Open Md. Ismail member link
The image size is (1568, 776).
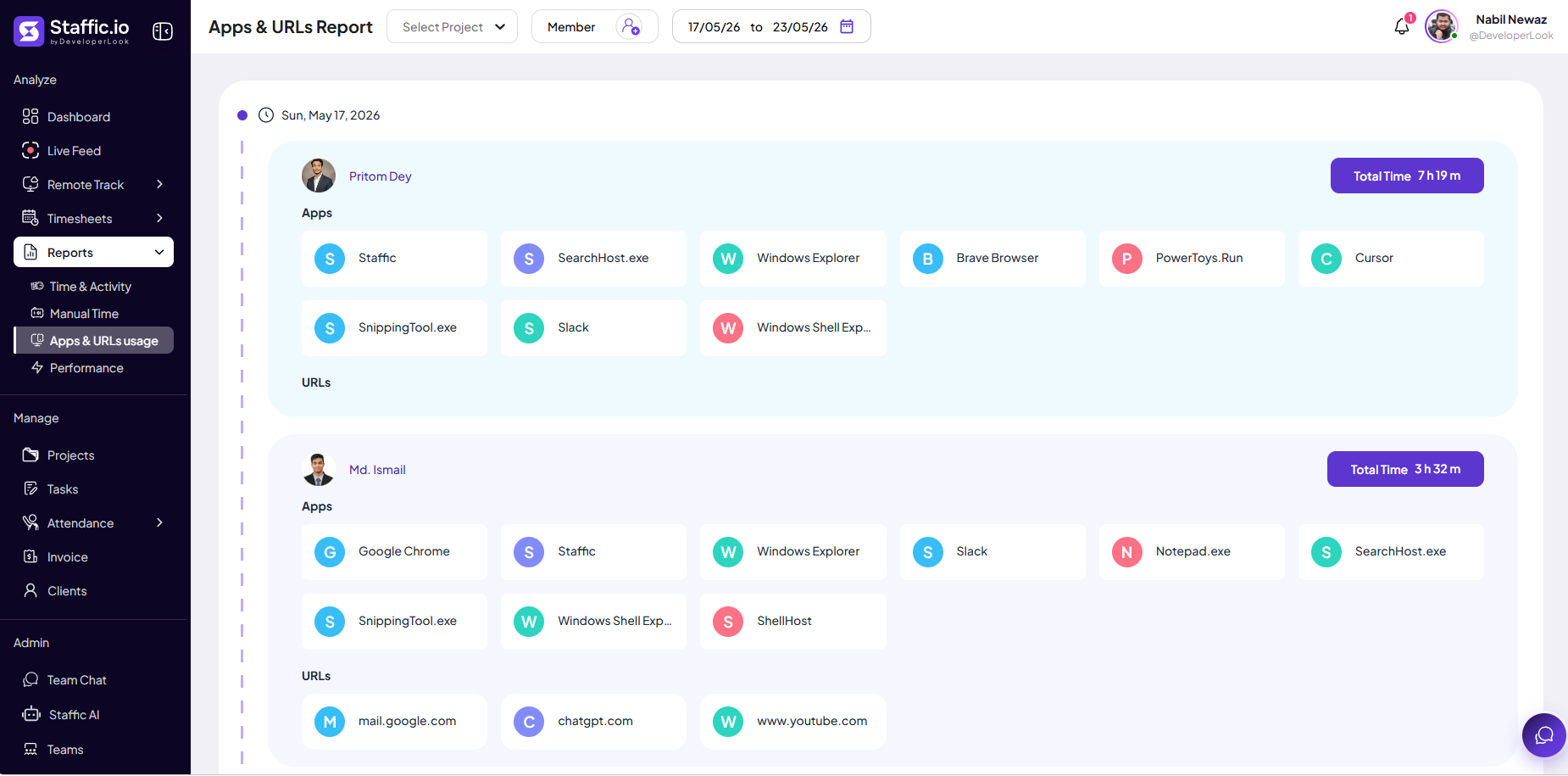[x=377, y=470]
